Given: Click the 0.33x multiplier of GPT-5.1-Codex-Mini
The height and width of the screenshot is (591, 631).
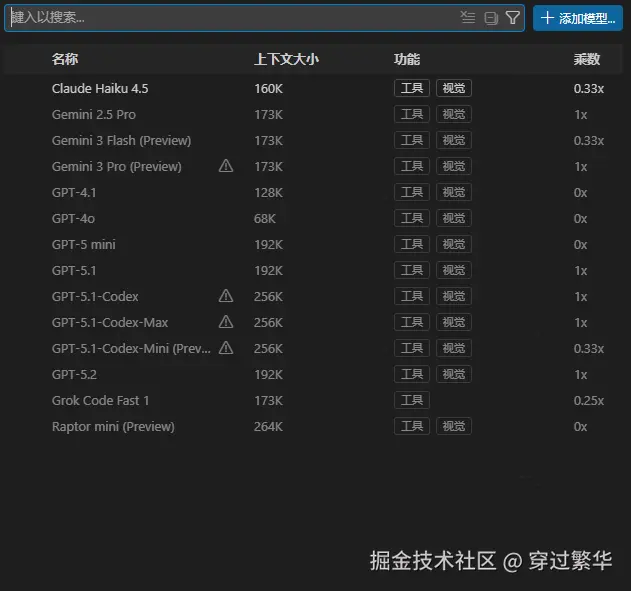Looking at the screenshot, I should coord(589,348).
